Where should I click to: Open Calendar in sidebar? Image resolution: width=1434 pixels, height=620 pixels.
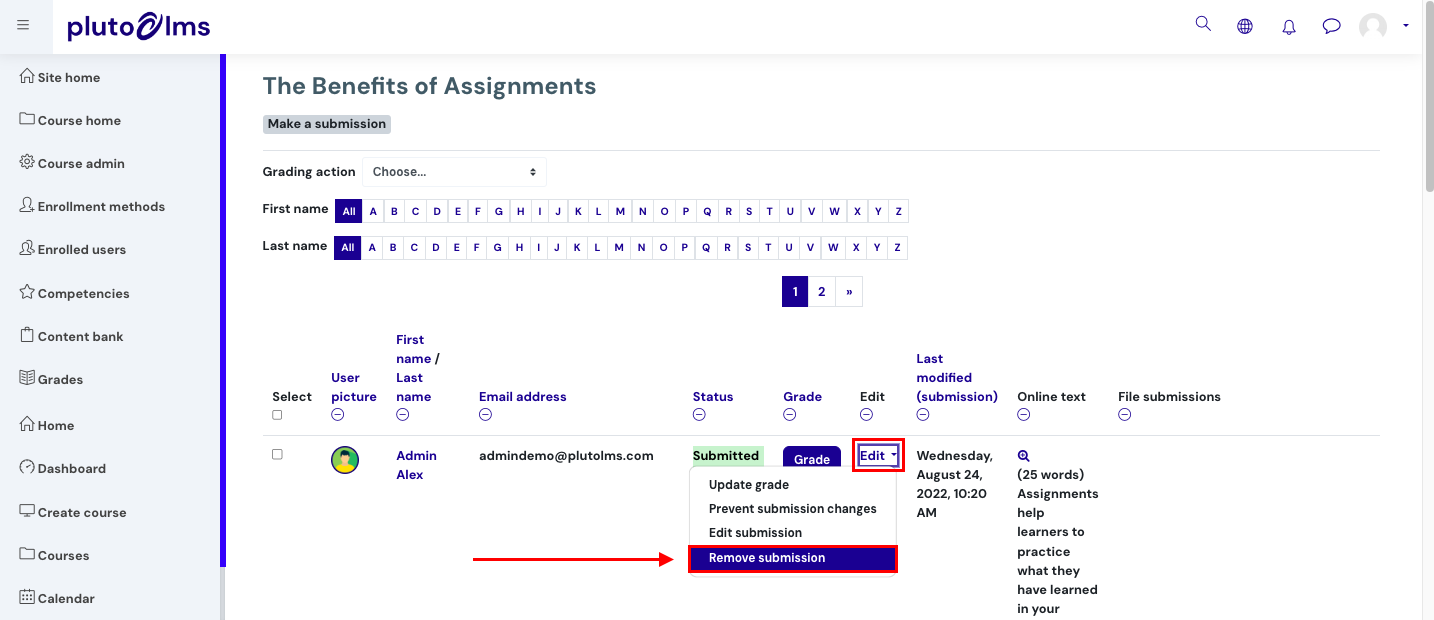[x=57, y=598]
